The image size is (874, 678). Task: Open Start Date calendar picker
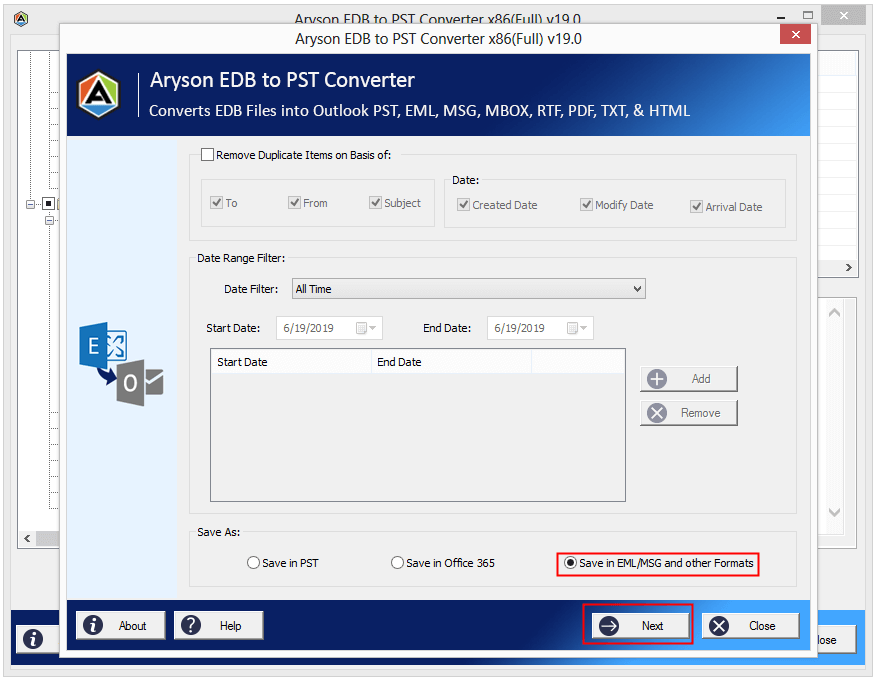366,328
